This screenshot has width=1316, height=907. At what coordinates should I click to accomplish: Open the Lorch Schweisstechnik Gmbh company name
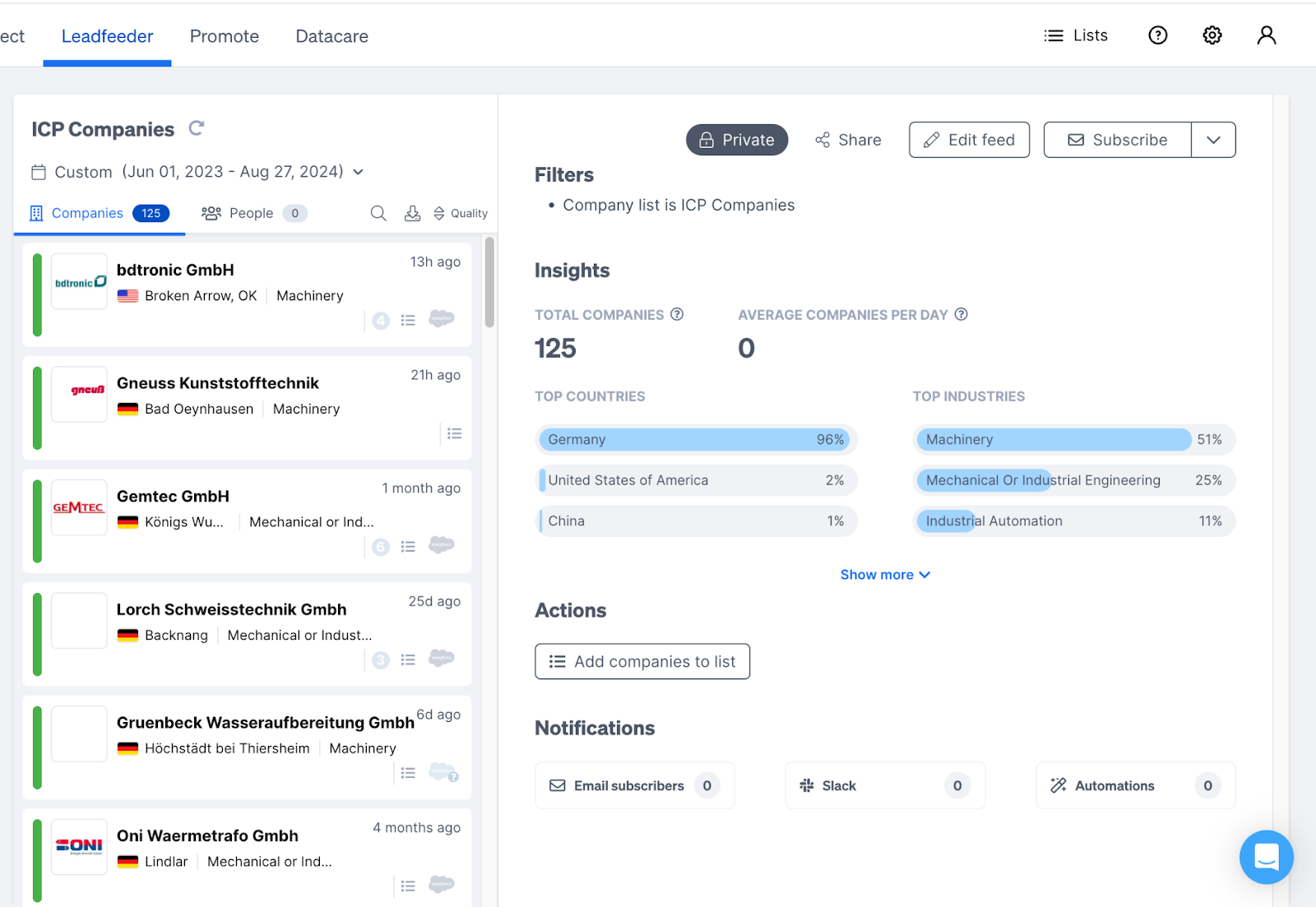tap(231, 609)
